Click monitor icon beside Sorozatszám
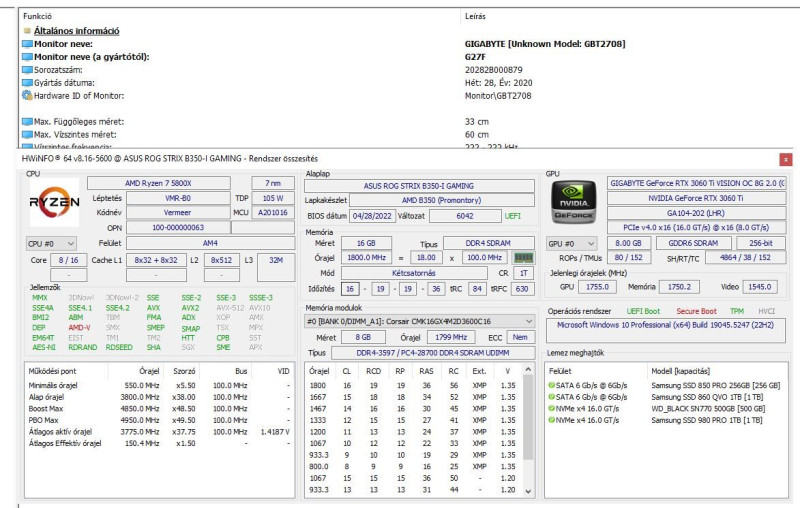The height and width of the screenshot is (508, 800). 27,70
